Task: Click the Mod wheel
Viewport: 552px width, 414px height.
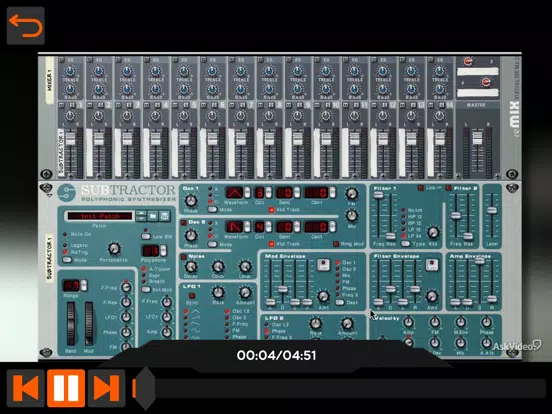Action: tap(89, 324)
